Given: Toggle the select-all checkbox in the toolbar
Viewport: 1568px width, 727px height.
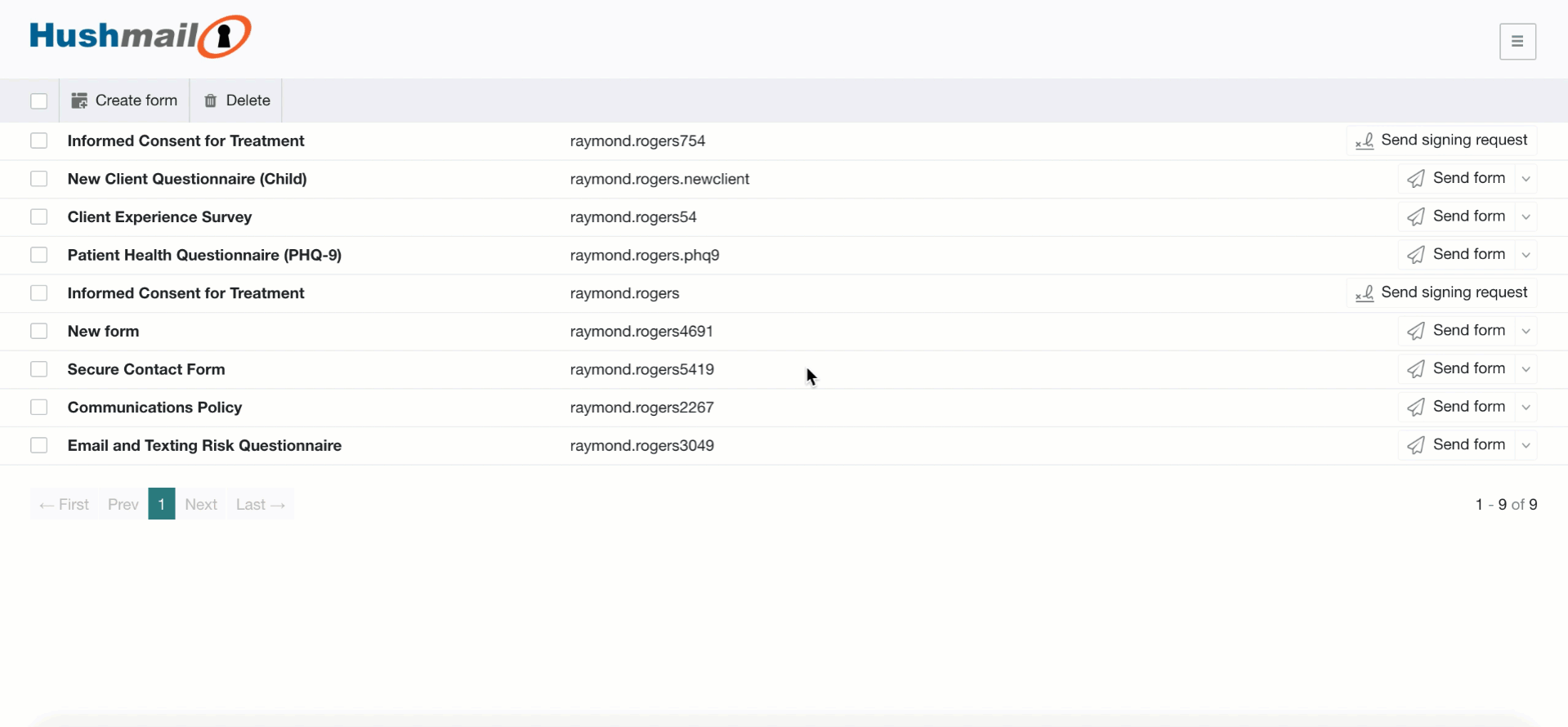Looking at the screenshot, I should coord(39,101).
